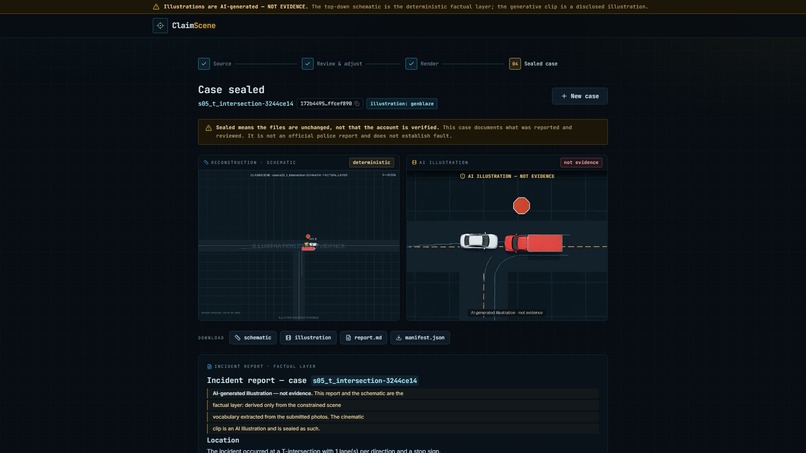Screen dimensions: 806x453
Task: Click the tag icon on schematic download
Action: [x=237, y=338]
